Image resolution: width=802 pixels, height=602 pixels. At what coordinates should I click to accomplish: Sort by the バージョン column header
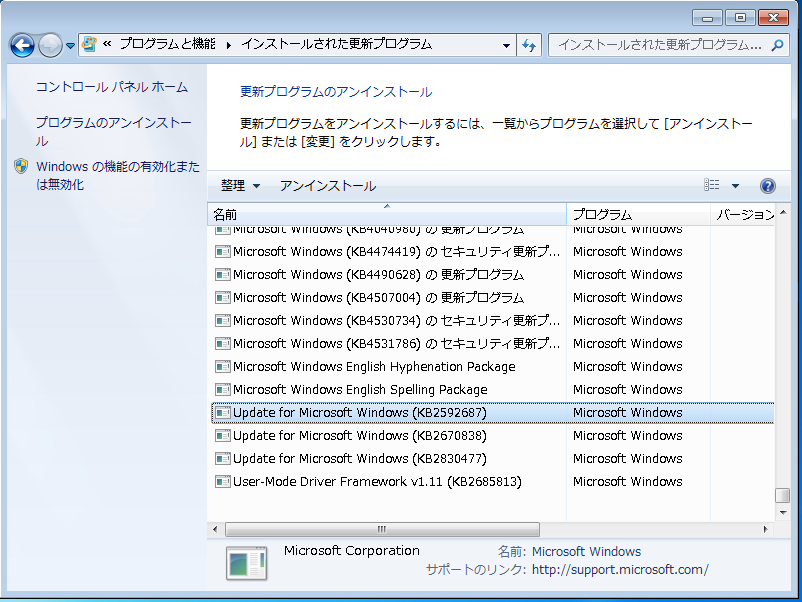click(x=743, y=214)
